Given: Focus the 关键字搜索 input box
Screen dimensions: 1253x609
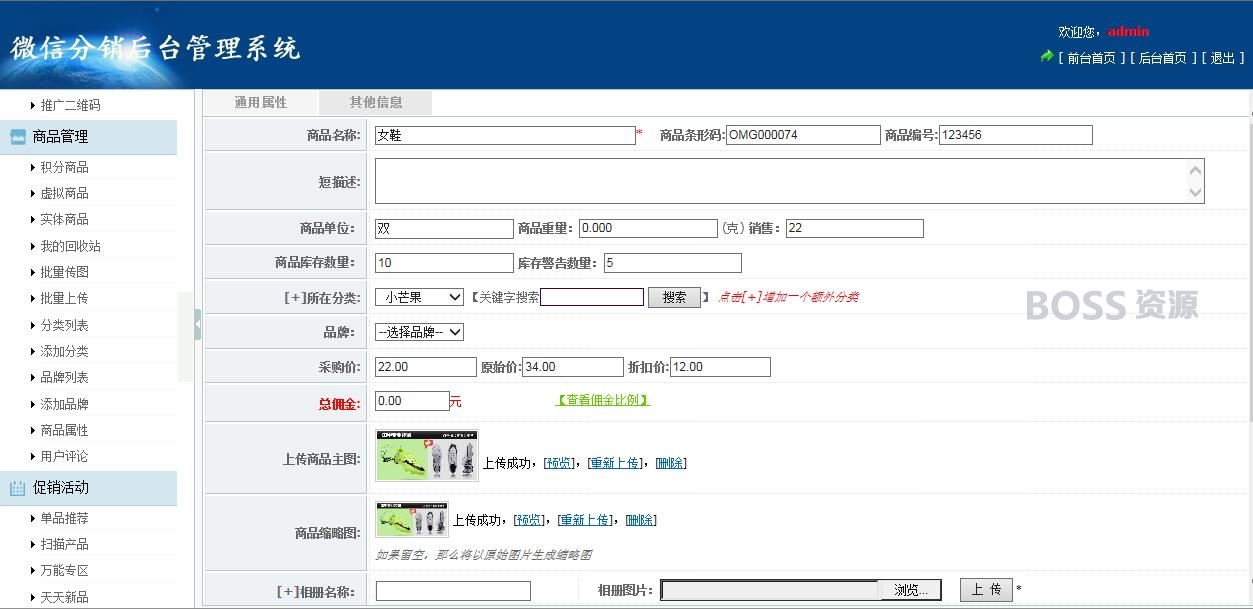Looking at the screenshot, I should tap(592, 297).
